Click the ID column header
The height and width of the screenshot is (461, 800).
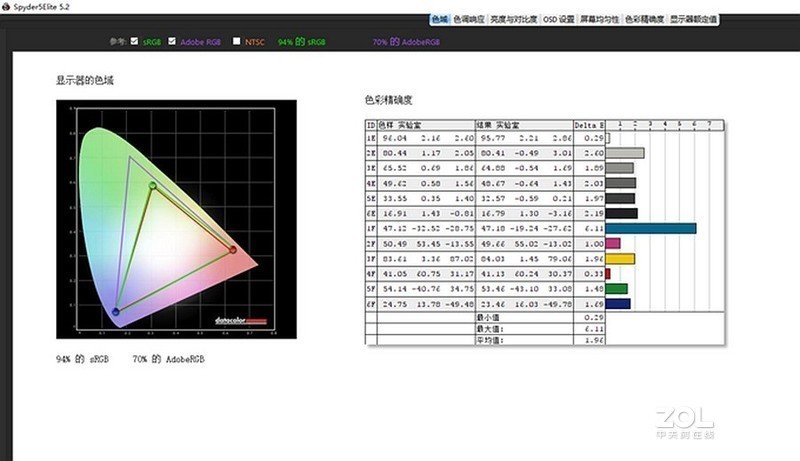point(371,125)
